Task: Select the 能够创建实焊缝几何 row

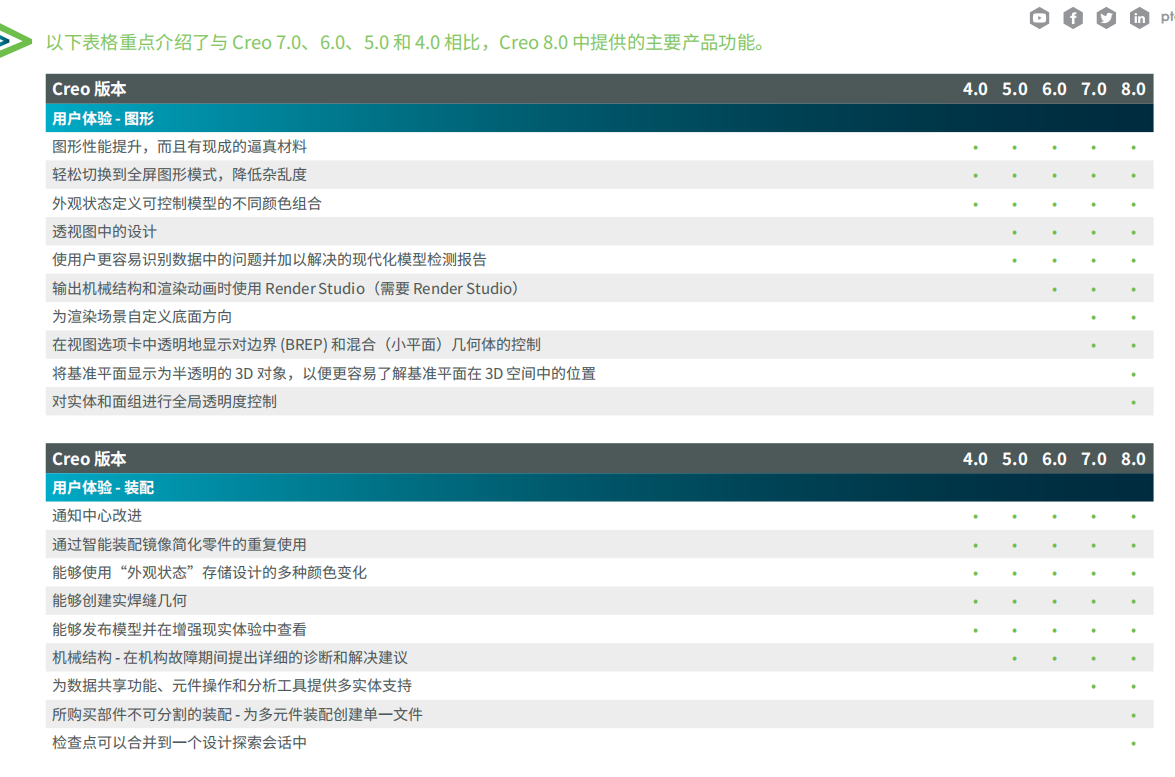Action: coord(119,601)
